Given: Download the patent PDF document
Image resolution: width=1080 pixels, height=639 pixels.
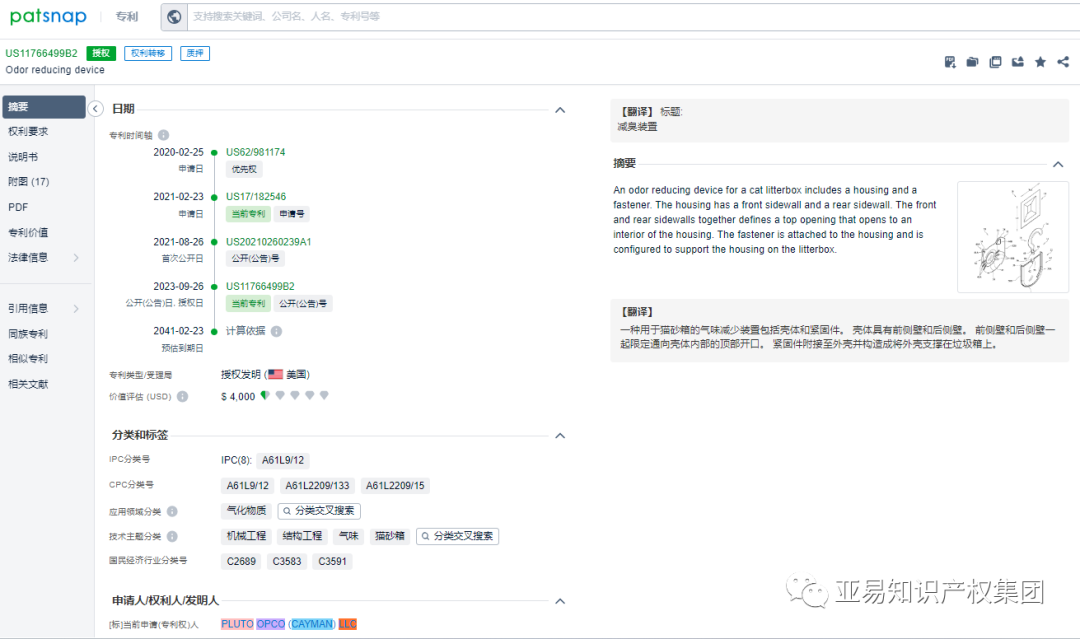Looking at the screenshot, I should [x=950, y=62].
